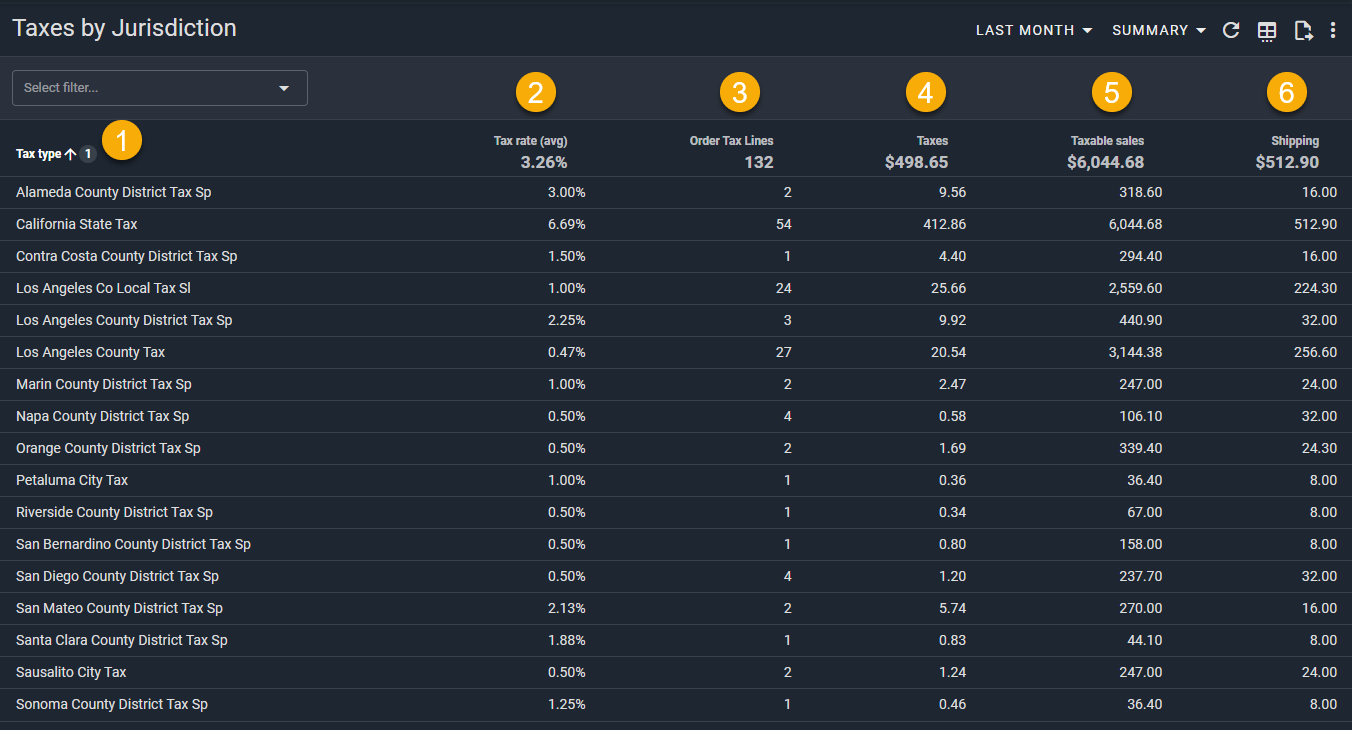The width and height of the screenshot is (1352, 730).
Task: Click the Sausalito City Tax row
Action: 71,672
